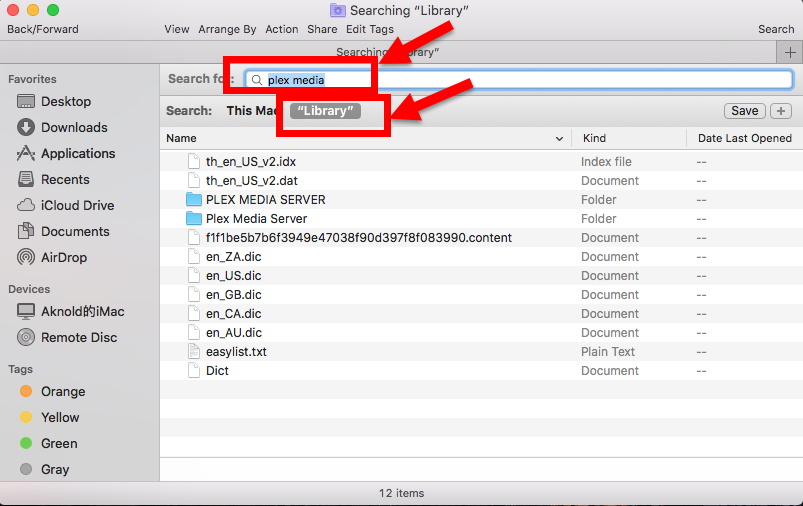
Task: Sort by Date Last Opened column
Action: 744,138
